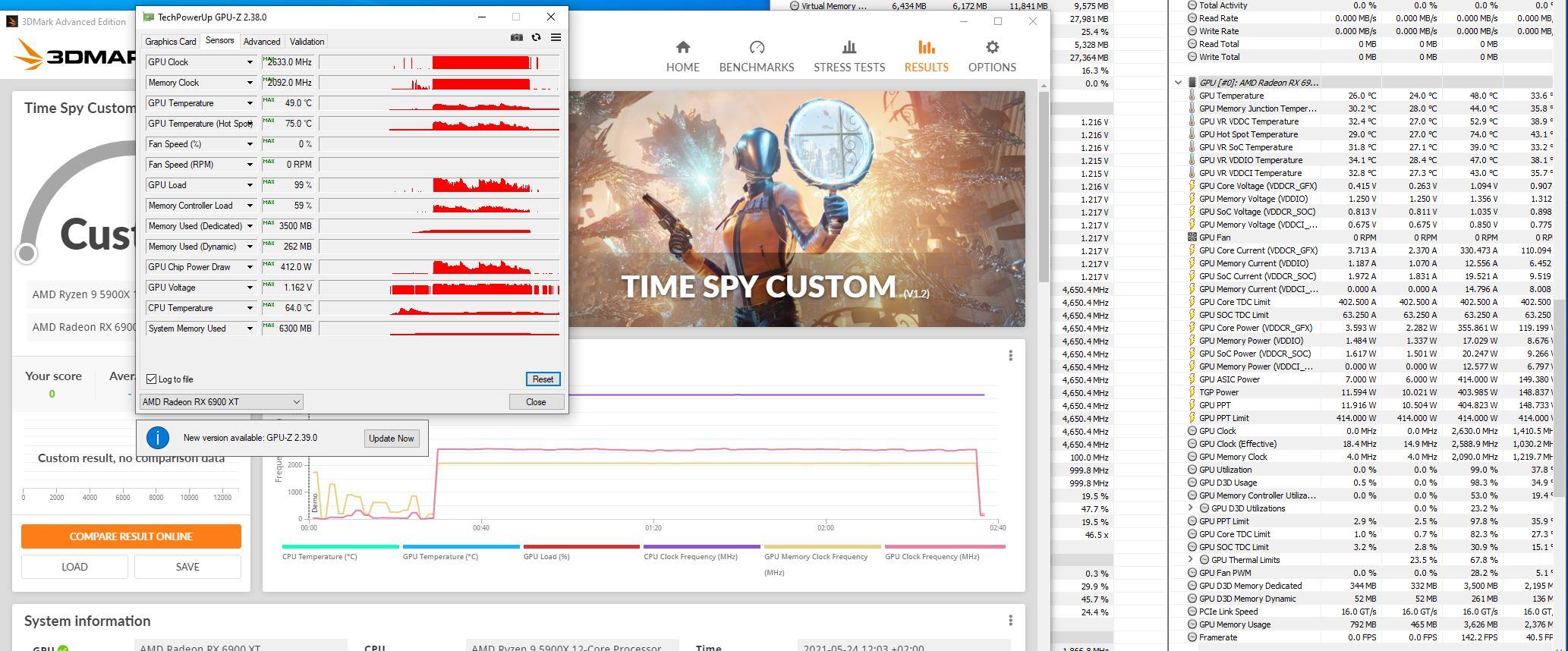
Task: Select GPU D3D Memory Dedicated row
Action: click(1368, 586)
